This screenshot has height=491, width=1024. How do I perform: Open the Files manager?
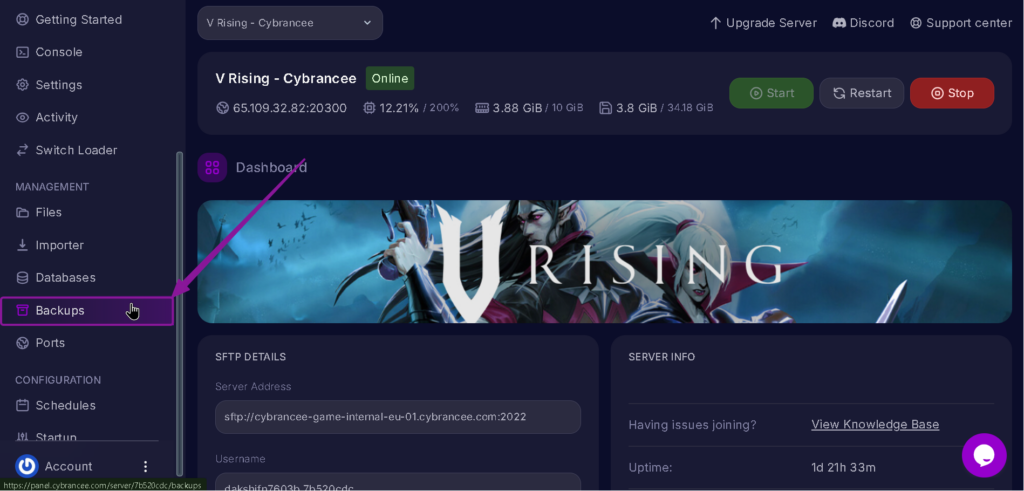coord(48,212)
